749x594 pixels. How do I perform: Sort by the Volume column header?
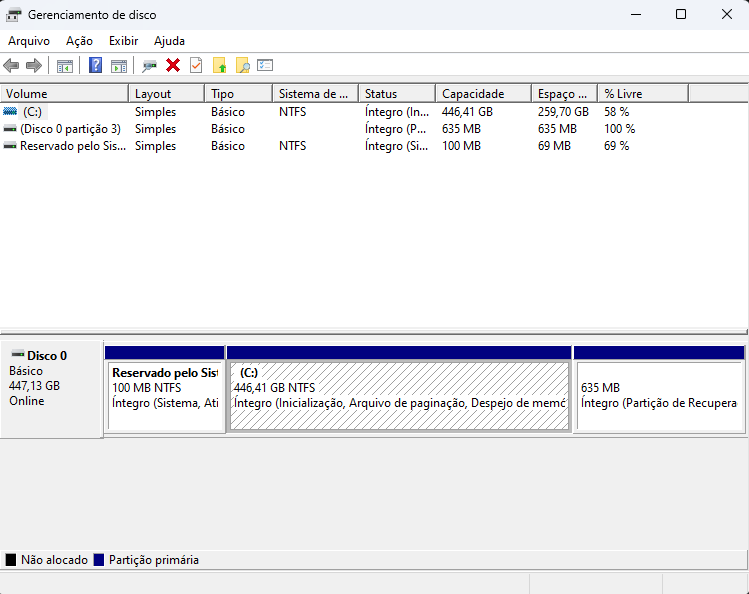[x=64, y=94]
